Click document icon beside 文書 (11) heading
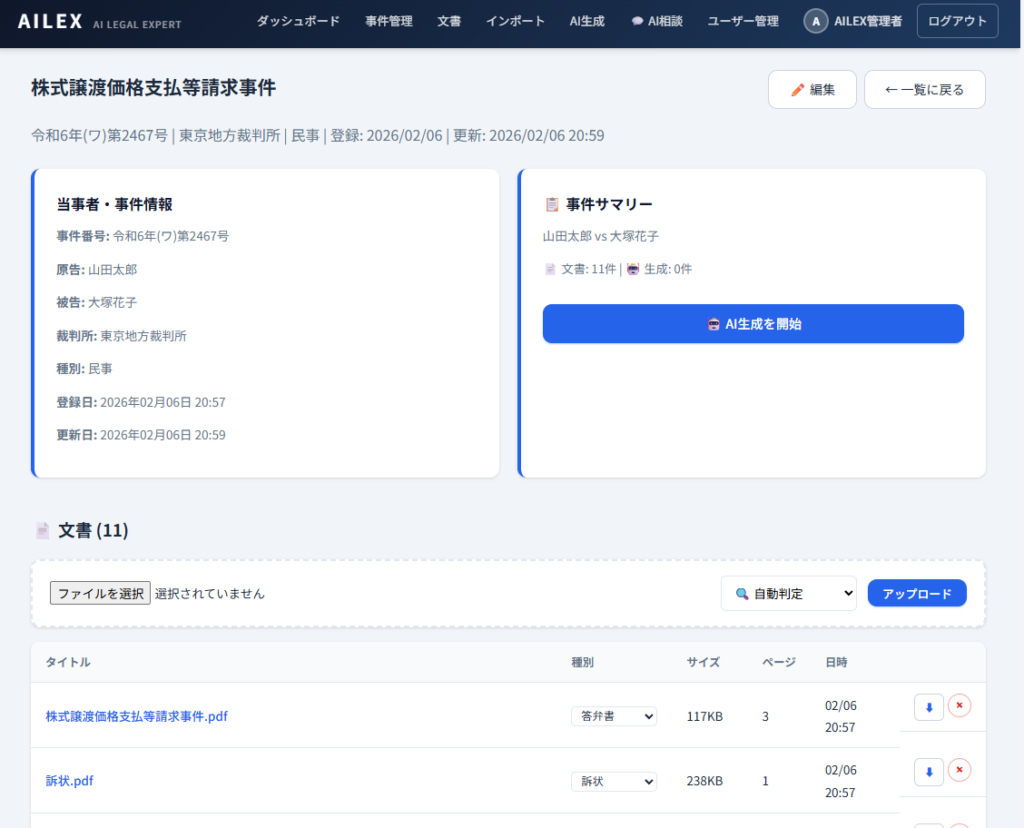Screen dimensions: 1024x828 pyautogui.click(x=43, y=531)
